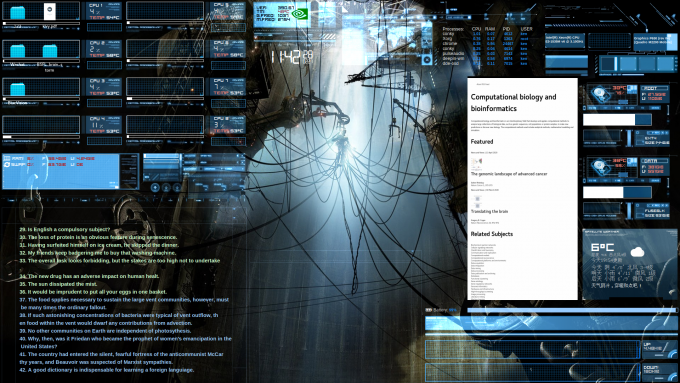Open the 'Translating the brain' article
The image size is (680, 383).
point(489,212)
